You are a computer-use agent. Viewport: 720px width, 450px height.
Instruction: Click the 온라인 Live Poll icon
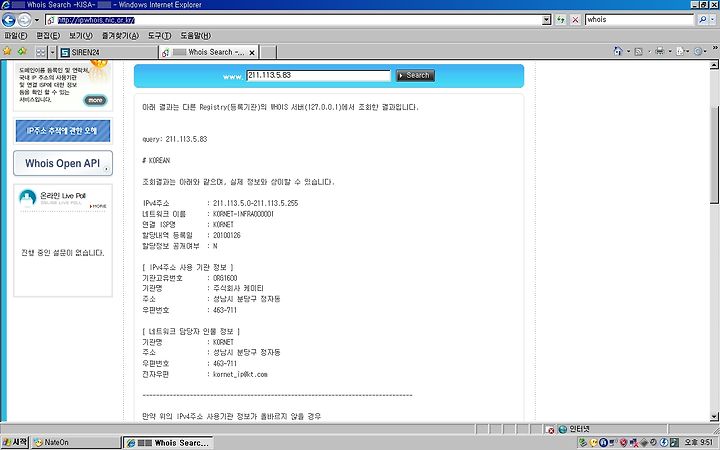28,198
